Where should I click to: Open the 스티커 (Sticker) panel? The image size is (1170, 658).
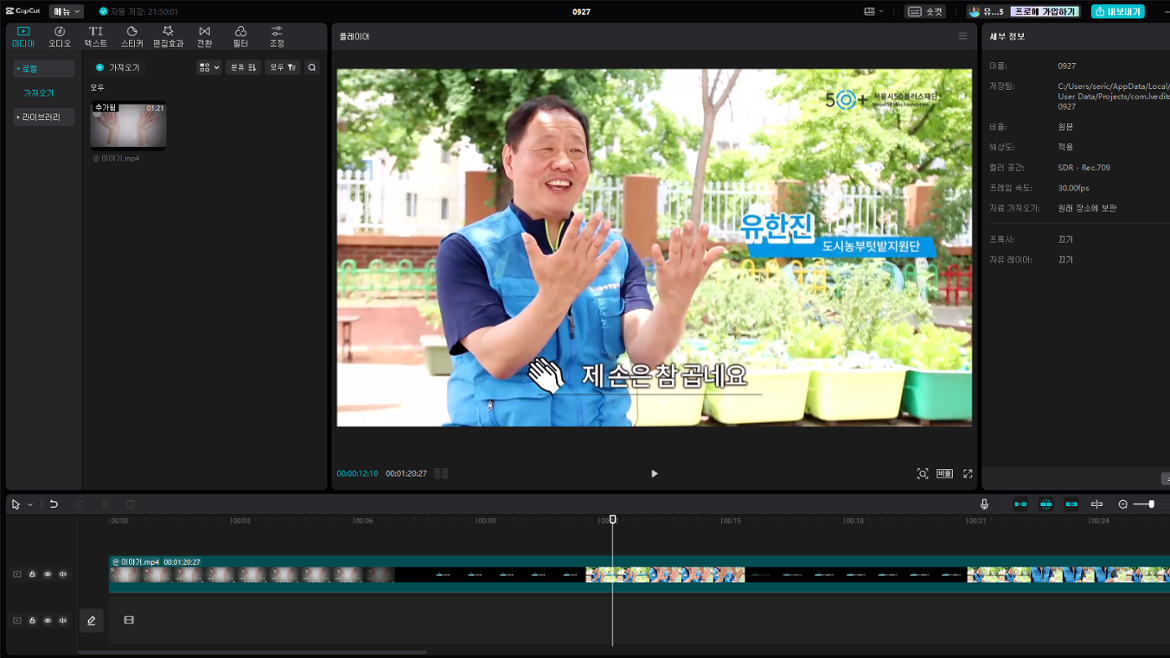click(x=132, y=37)
